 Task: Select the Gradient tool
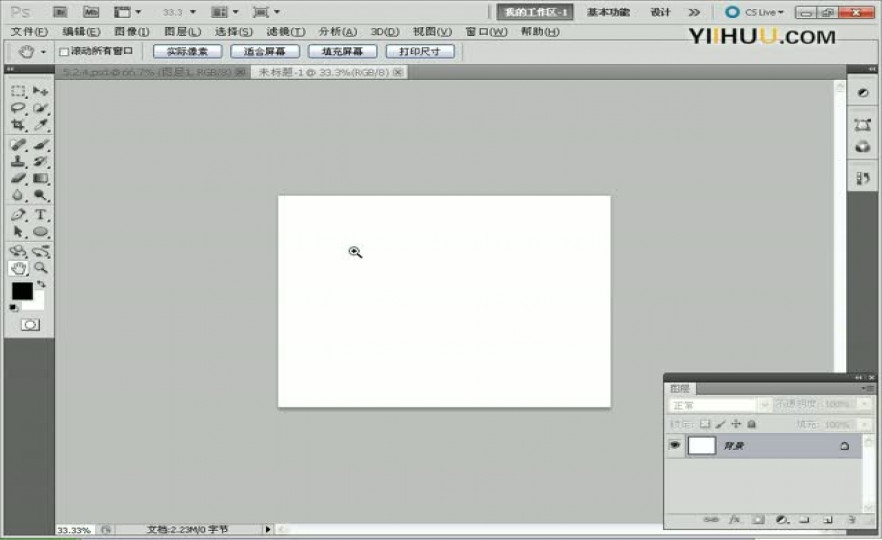tap(40, 179)
